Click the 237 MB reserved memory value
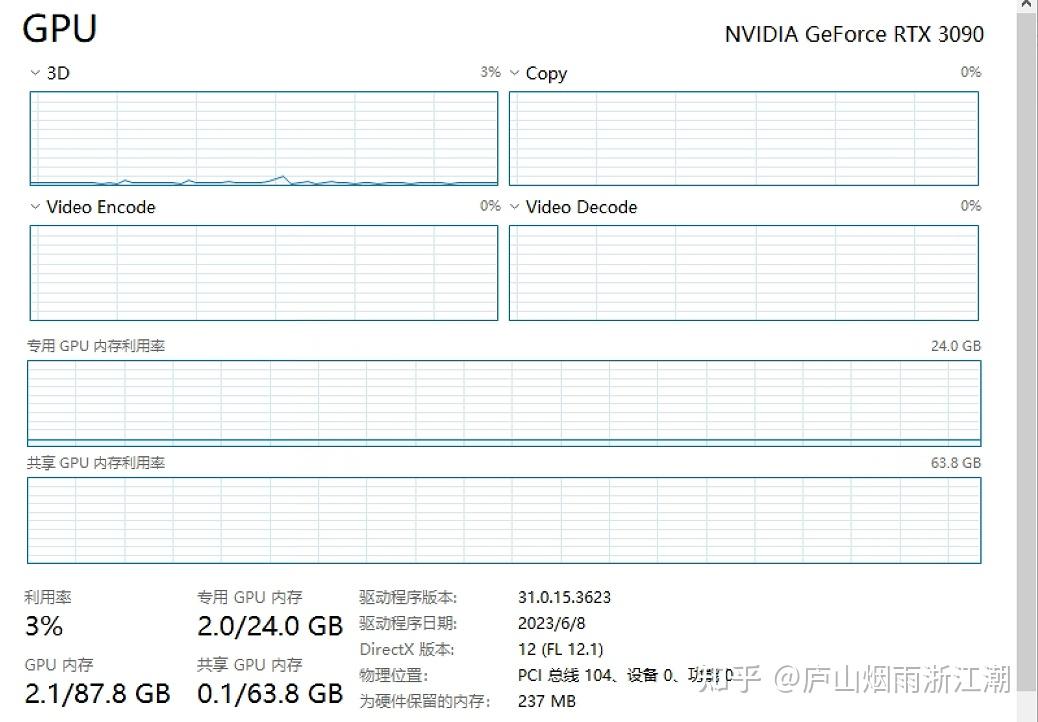The image size is (1038, 722). coord(547,702)
